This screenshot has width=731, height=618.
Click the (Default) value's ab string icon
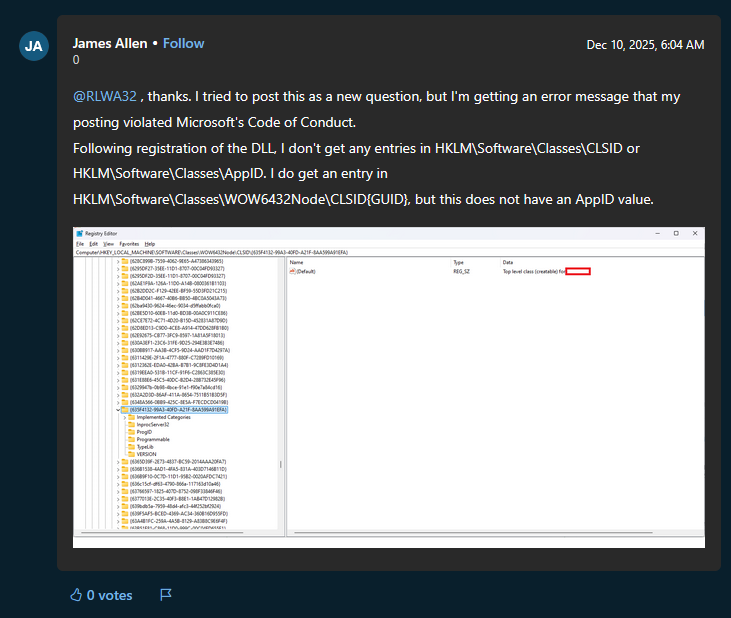coord(292,271)
